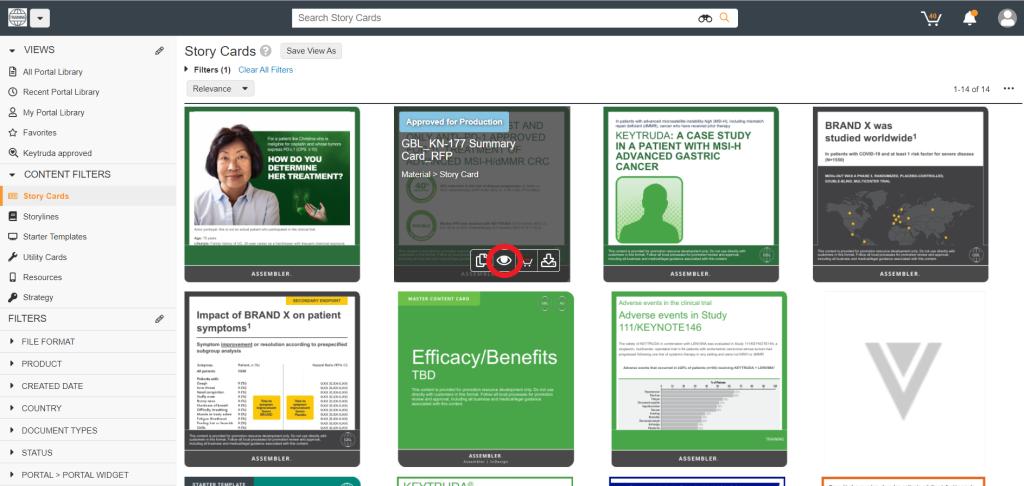The width and height of the screenshot is (1024, 486).
Task: Click the copy icon on GBL_KN-177 card
Action: pyautogui.click(x=481, y=261)
